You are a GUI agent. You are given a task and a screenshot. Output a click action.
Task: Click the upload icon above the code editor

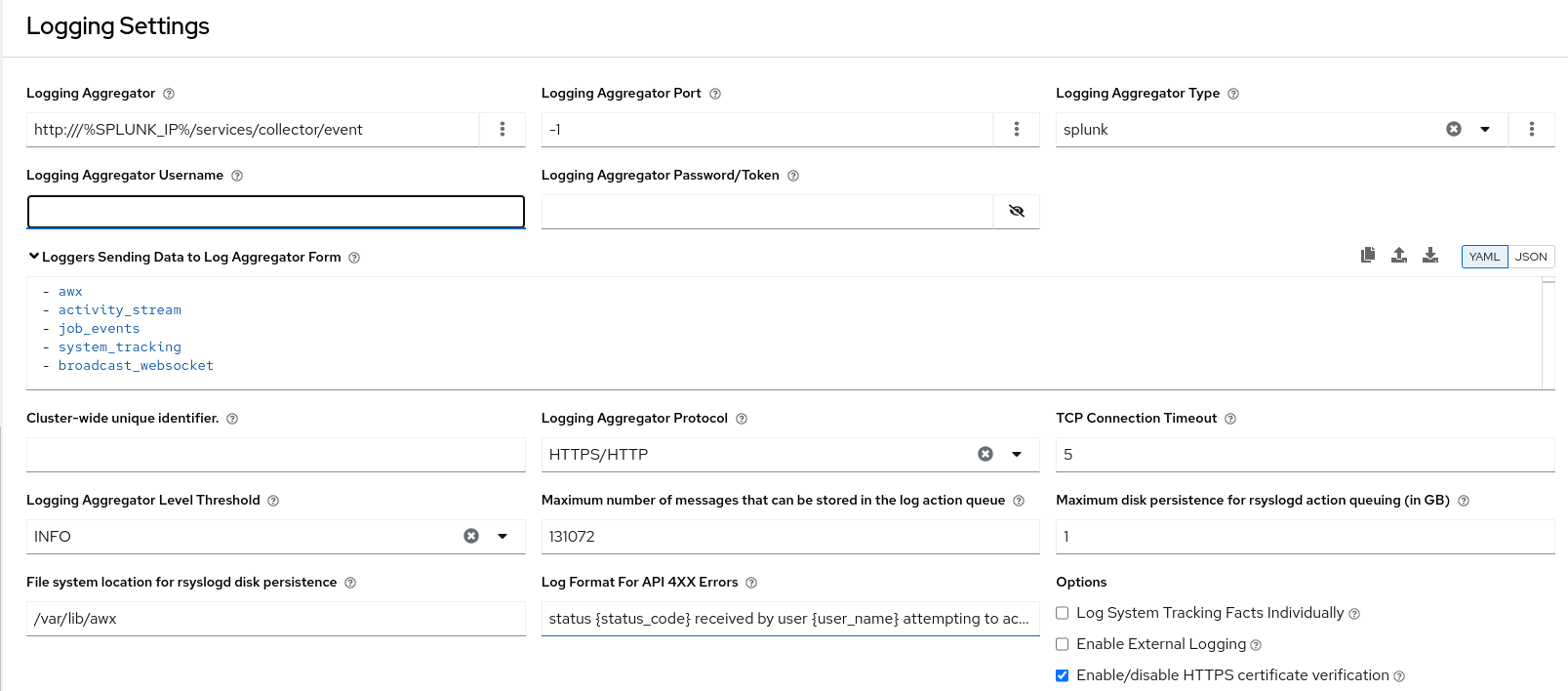tap(1399, 256)
